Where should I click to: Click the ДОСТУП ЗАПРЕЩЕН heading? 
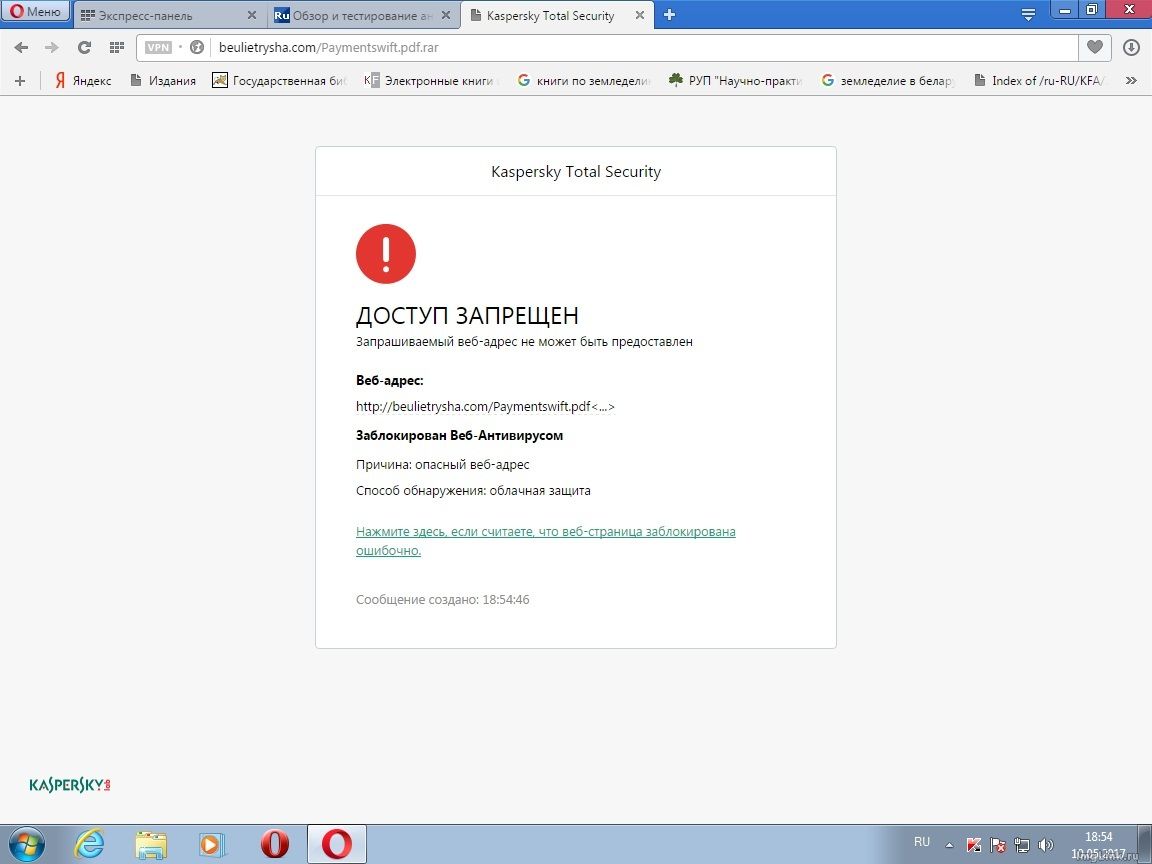pyautogui.click(x=467, y=316)
